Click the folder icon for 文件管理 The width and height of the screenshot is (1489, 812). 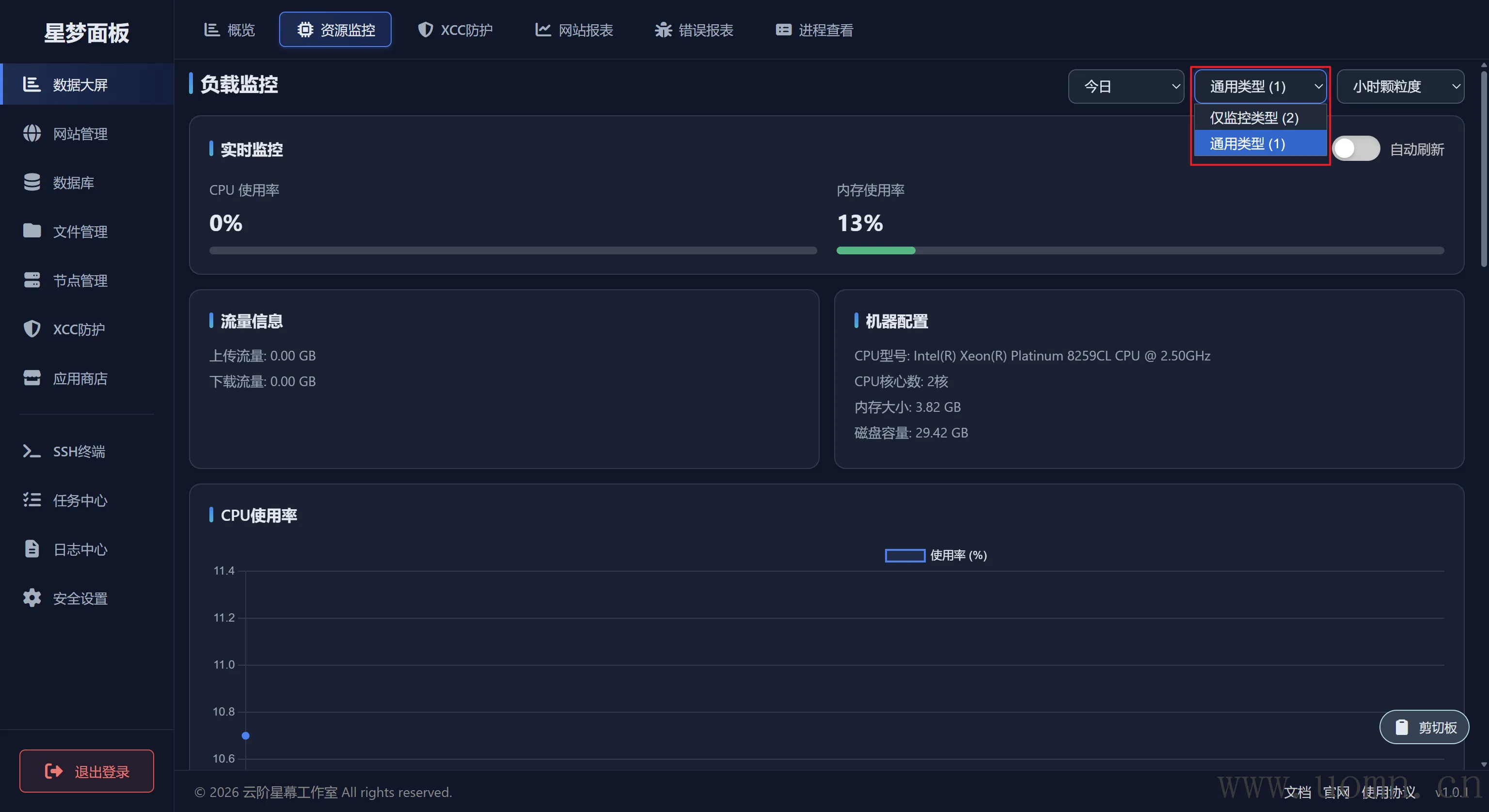click(x=32, y=231)
